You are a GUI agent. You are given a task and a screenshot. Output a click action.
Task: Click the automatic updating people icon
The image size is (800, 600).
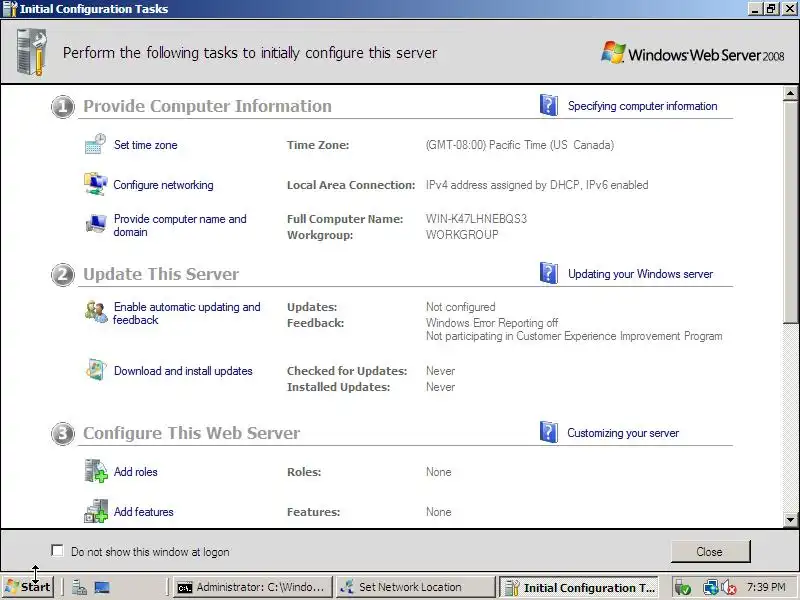point(96,312)
